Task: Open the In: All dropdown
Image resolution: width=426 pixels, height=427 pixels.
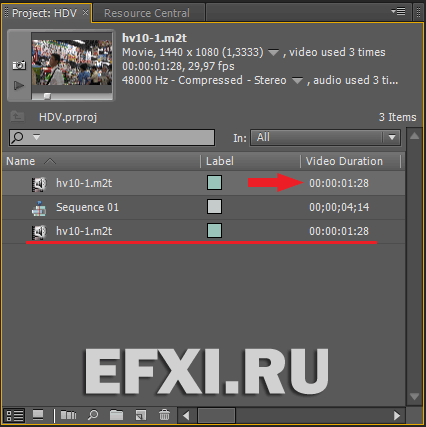Action: pos(325,137)
